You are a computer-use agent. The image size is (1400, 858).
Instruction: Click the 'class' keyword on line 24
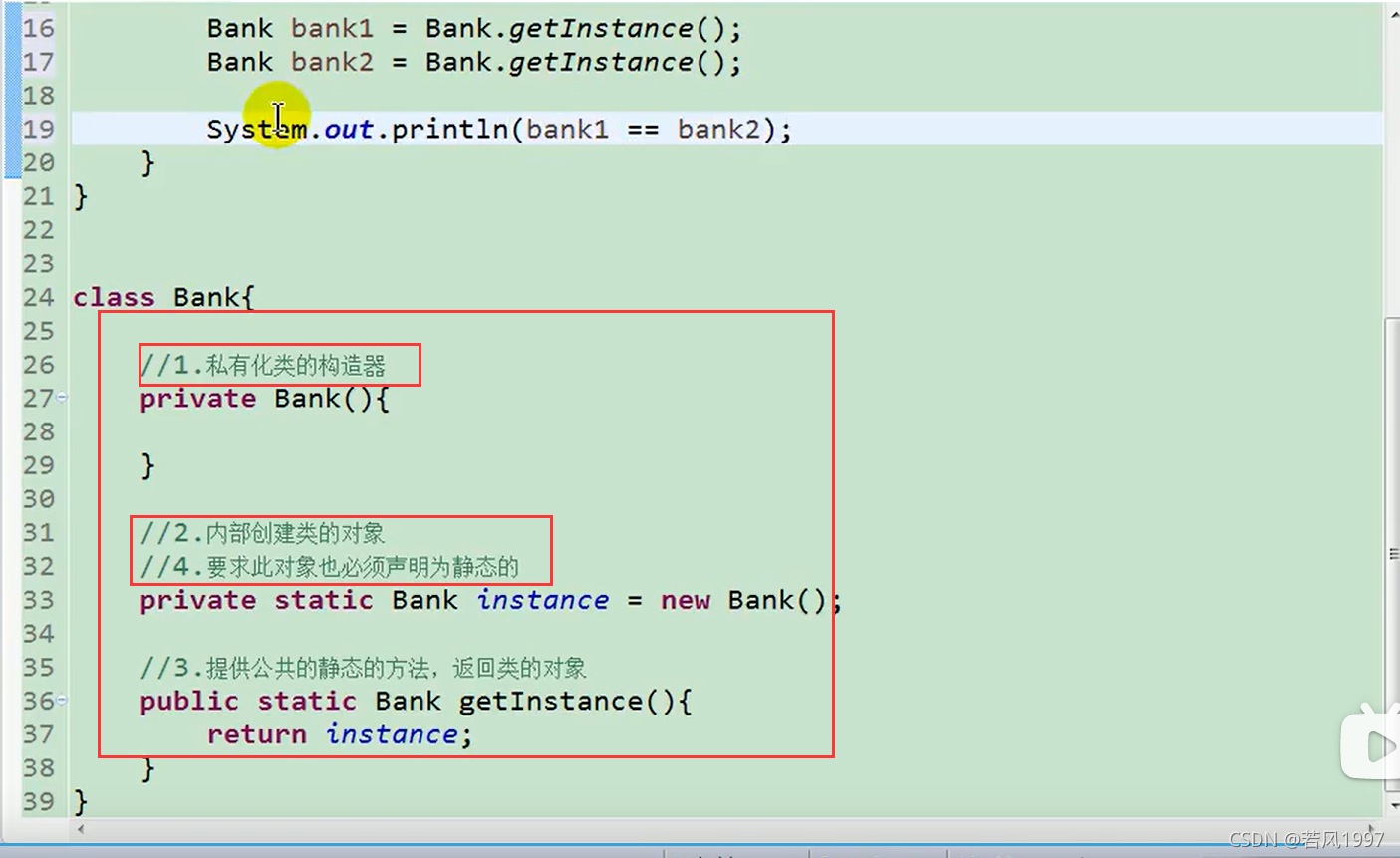click(114, 297)
